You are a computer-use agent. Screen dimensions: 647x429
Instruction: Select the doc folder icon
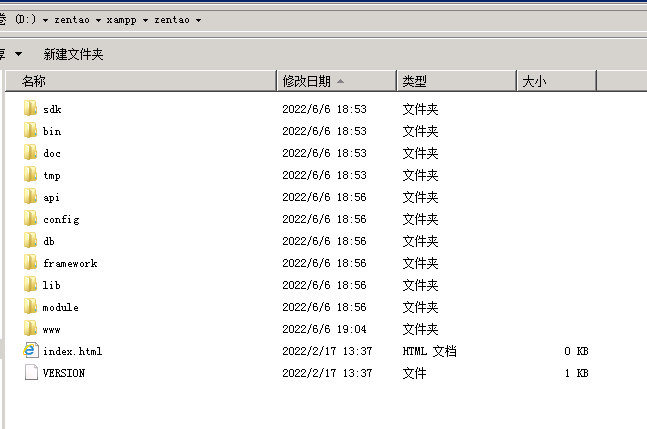click(30, 153)
